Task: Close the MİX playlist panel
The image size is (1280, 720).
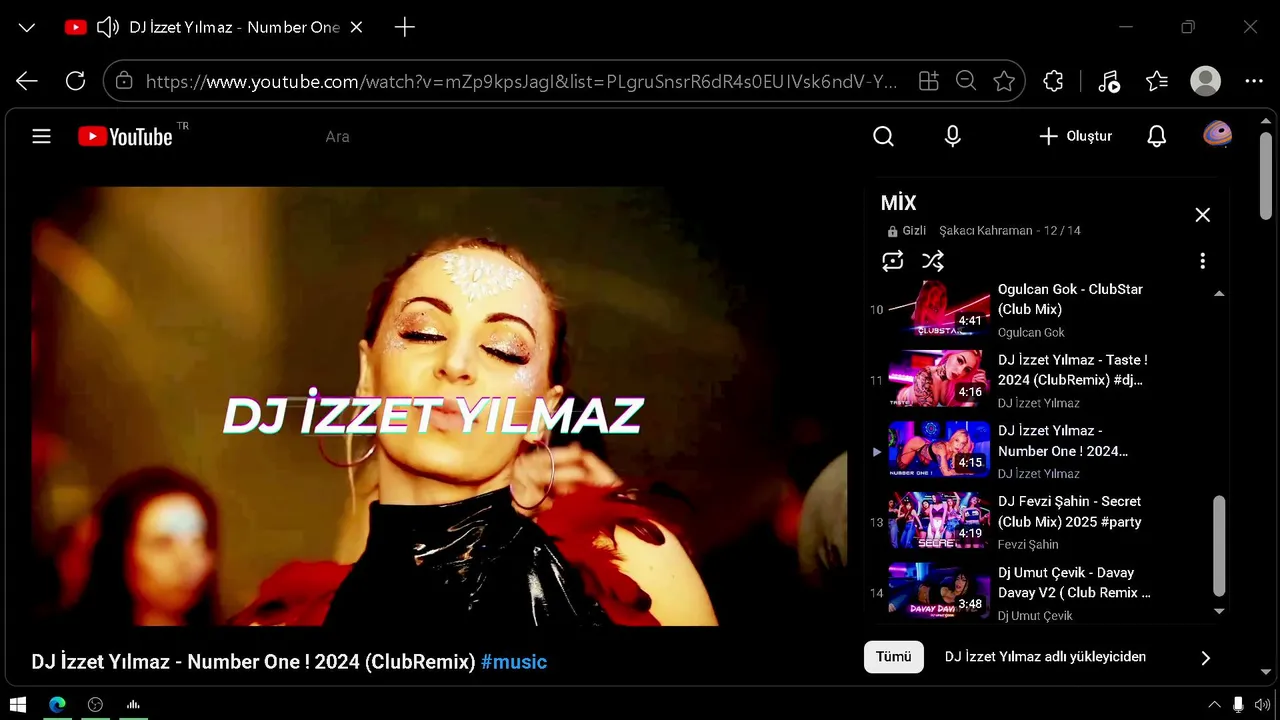Action: [x=1203, y=215]
